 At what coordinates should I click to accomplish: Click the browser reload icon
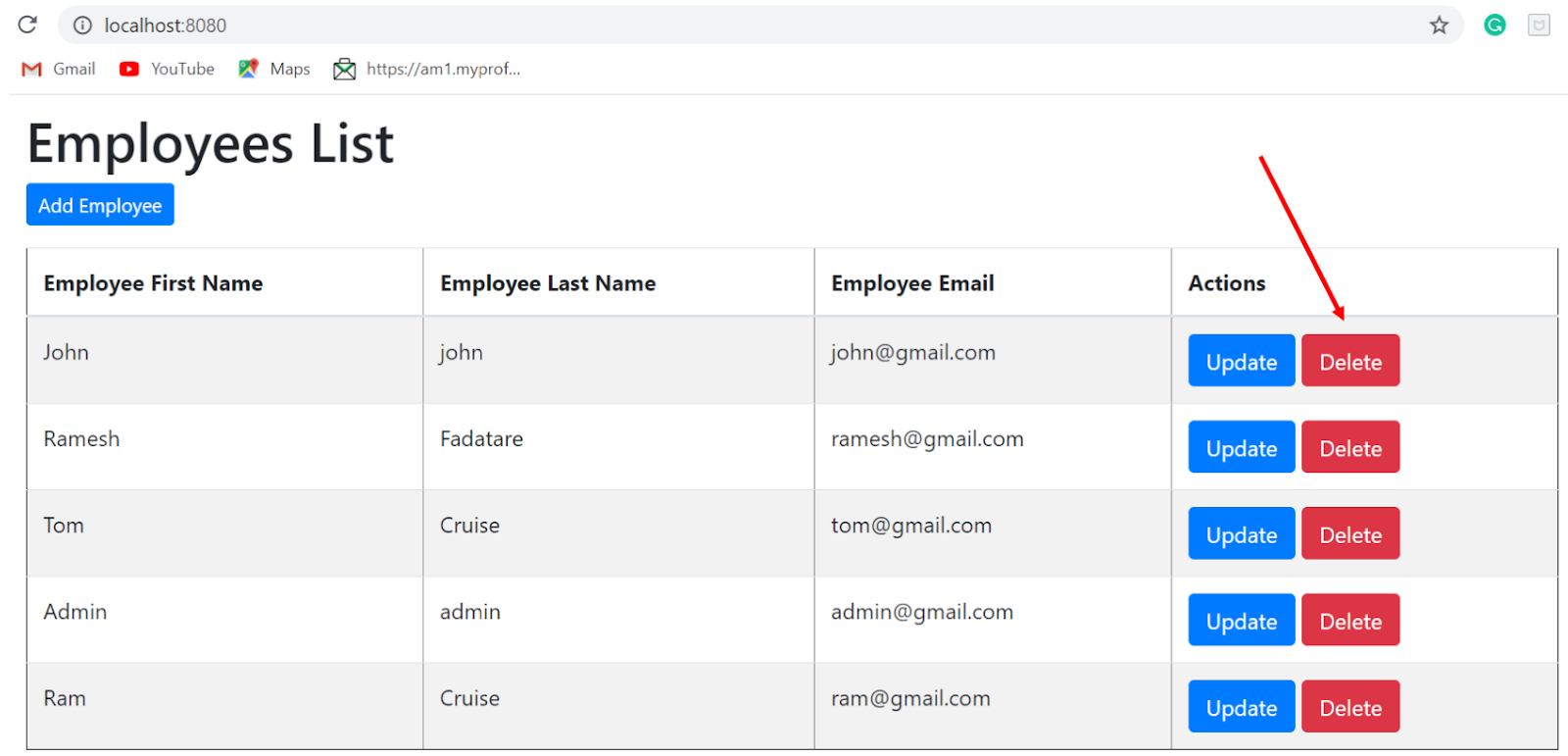[27, 25]
